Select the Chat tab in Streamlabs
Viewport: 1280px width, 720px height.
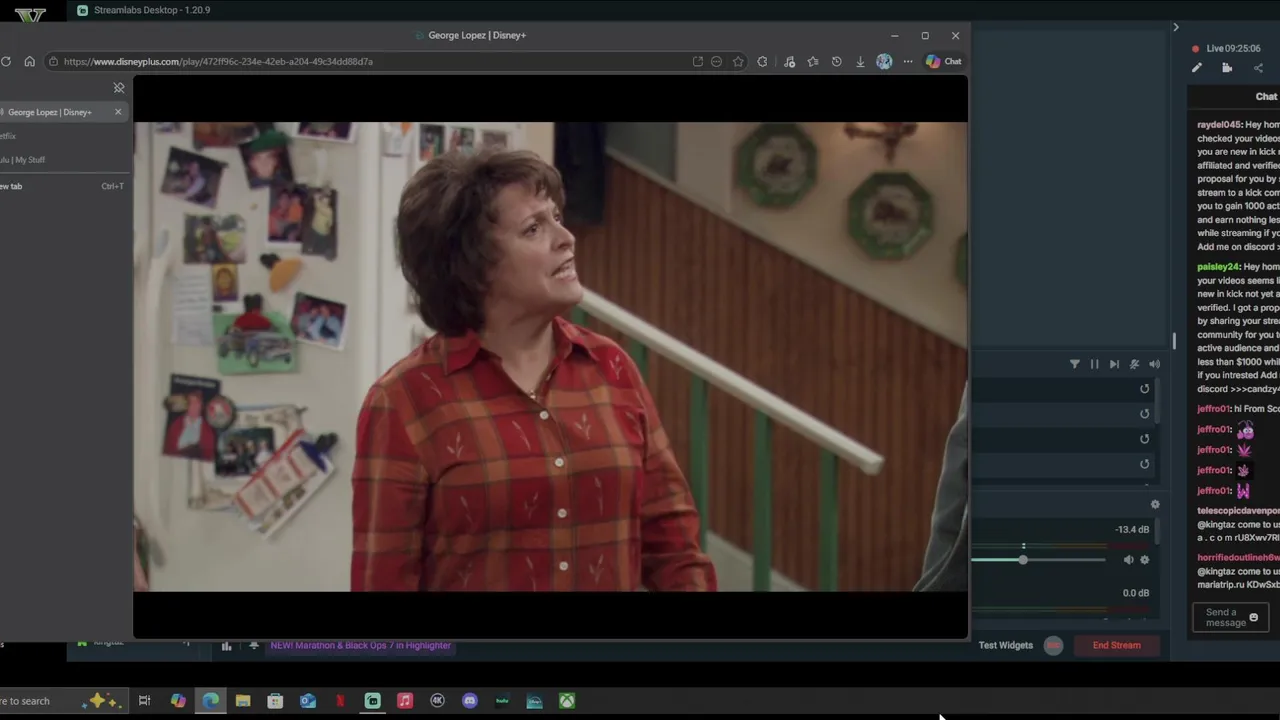[x=1266, y=96]
